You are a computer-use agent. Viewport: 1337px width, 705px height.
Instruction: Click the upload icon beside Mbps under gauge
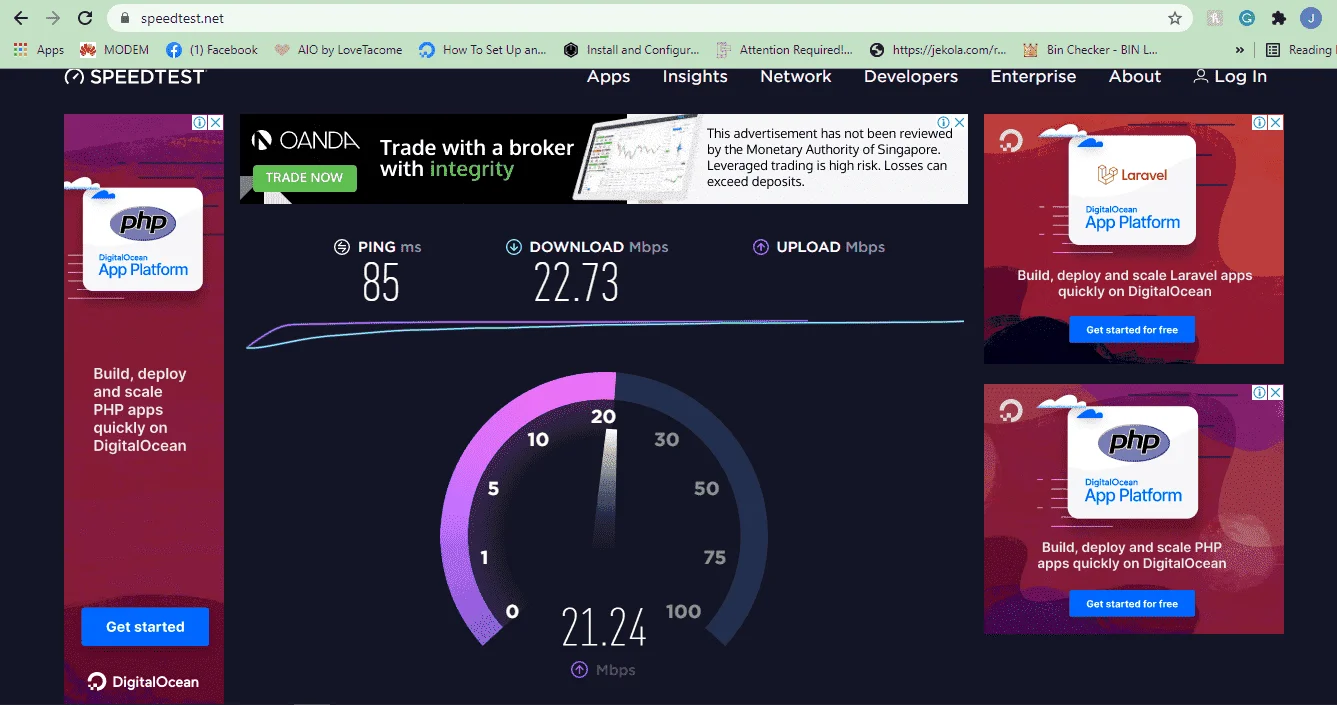(x=579, y=670)
